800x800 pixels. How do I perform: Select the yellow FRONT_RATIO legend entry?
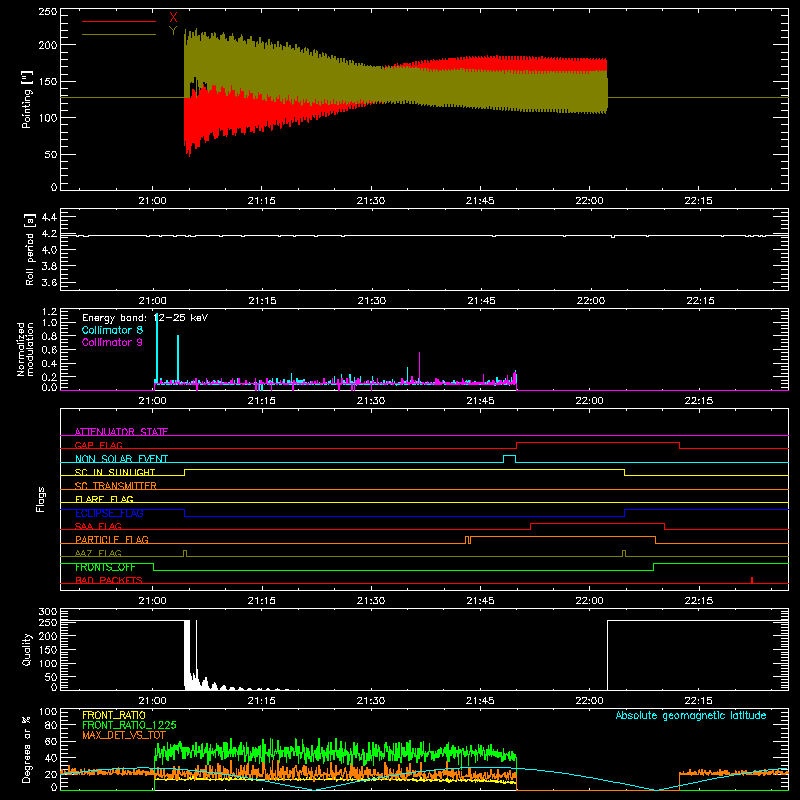point(114,715)
